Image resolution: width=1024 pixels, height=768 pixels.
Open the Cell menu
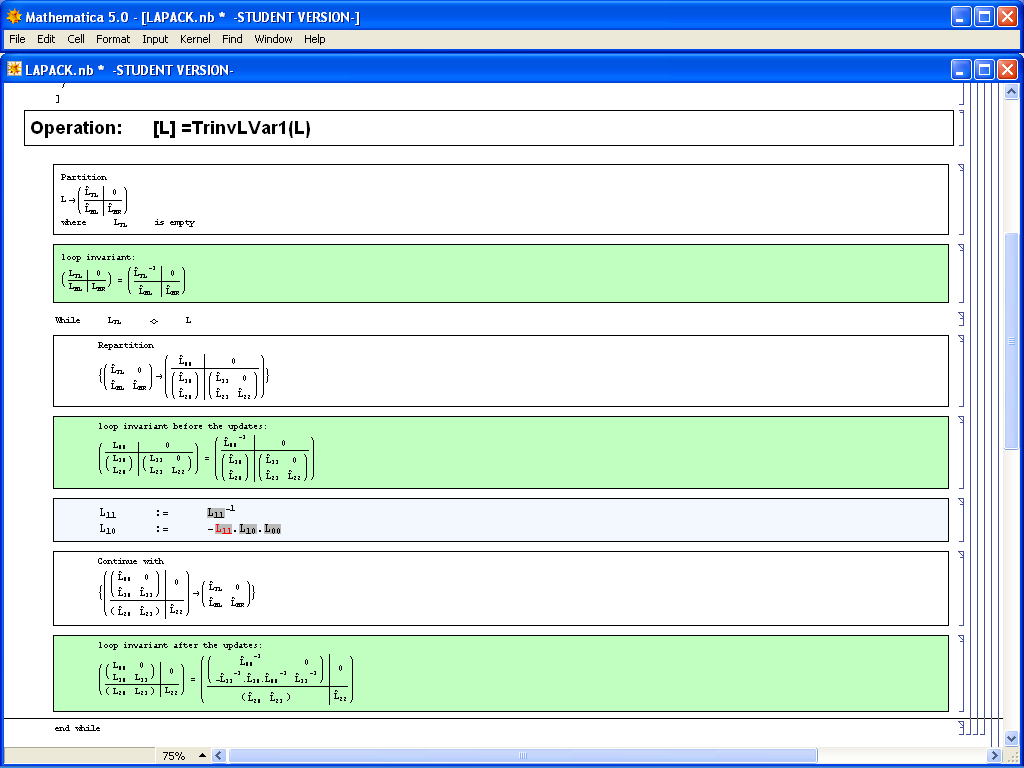[x=76, y=39]
